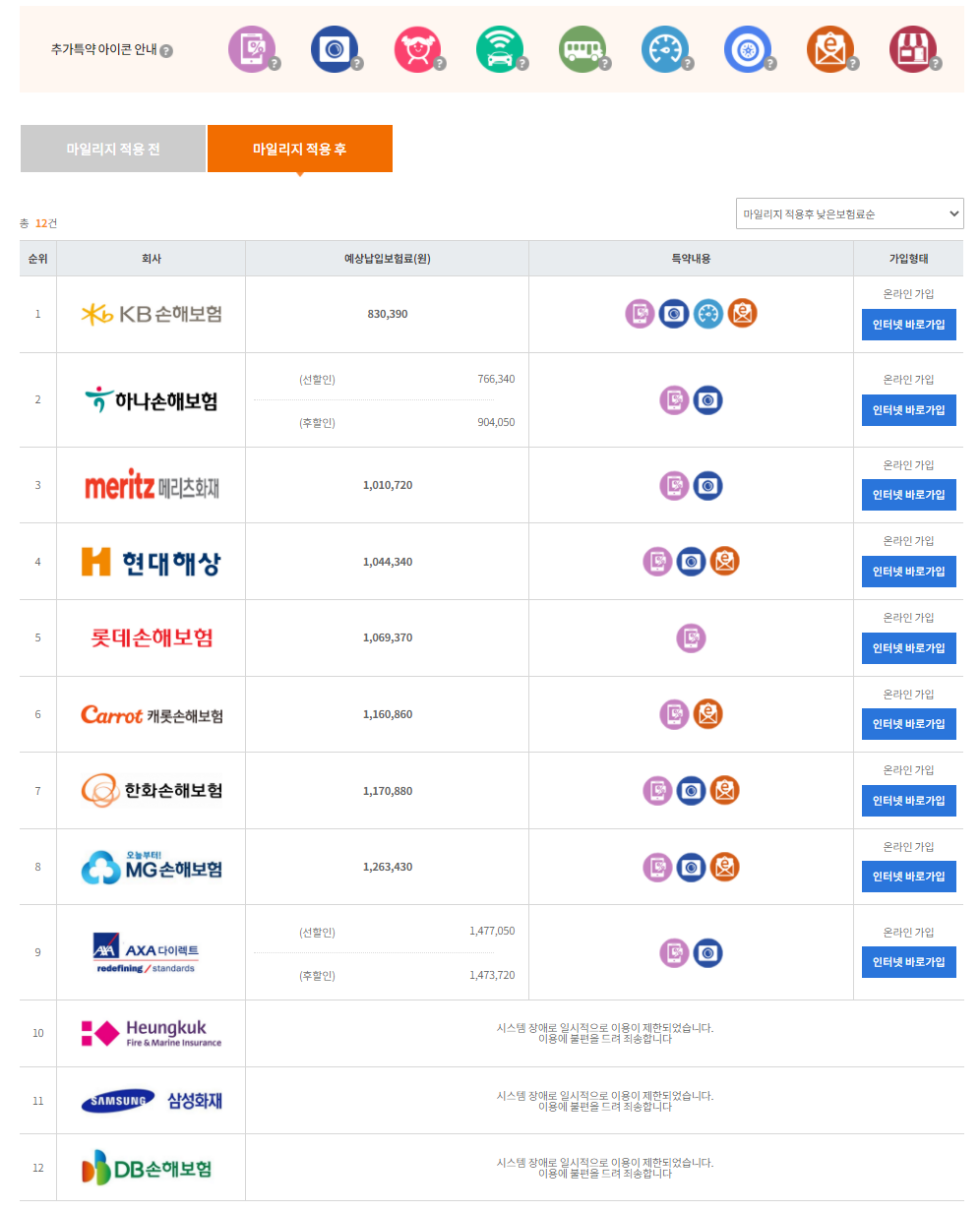The width and height of the screenshot is (980, 1212).
Task: Open the orange e-mail envelope icon in the legend
Action: click(x=830, y=48)
